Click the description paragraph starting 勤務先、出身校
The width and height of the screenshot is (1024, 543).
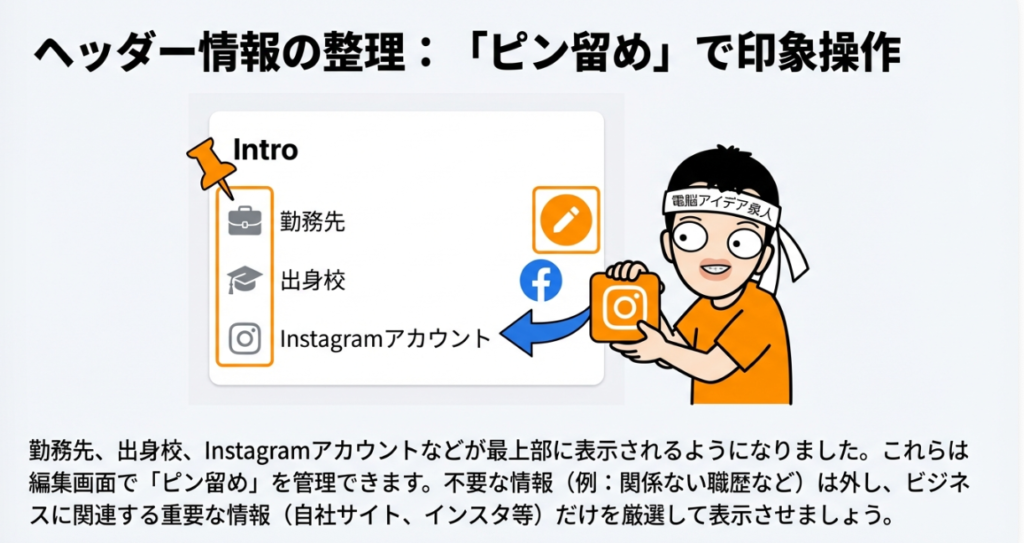[x=499, y=483]
